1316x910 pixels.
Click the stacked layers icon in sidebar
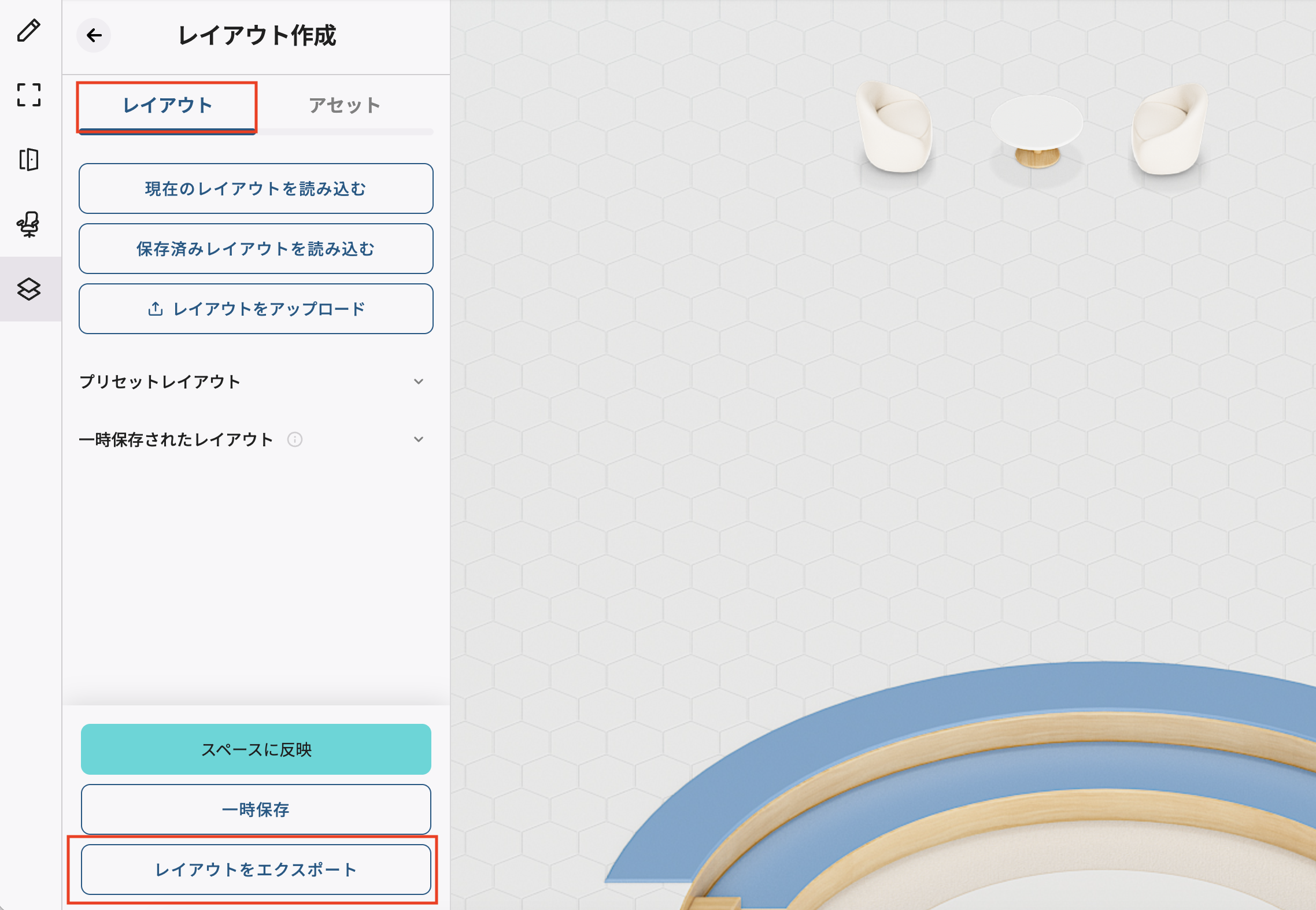coord(28,289)
